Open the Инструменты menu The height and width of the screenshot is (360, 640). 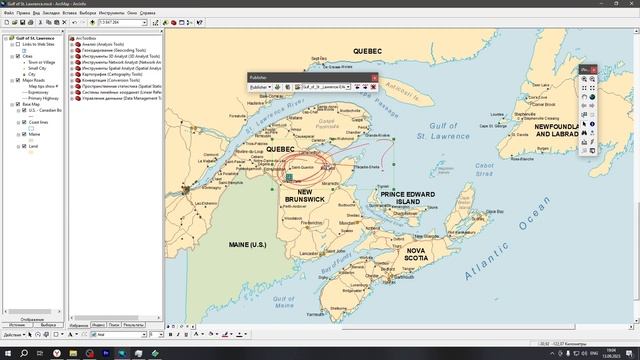pos(111,13)
